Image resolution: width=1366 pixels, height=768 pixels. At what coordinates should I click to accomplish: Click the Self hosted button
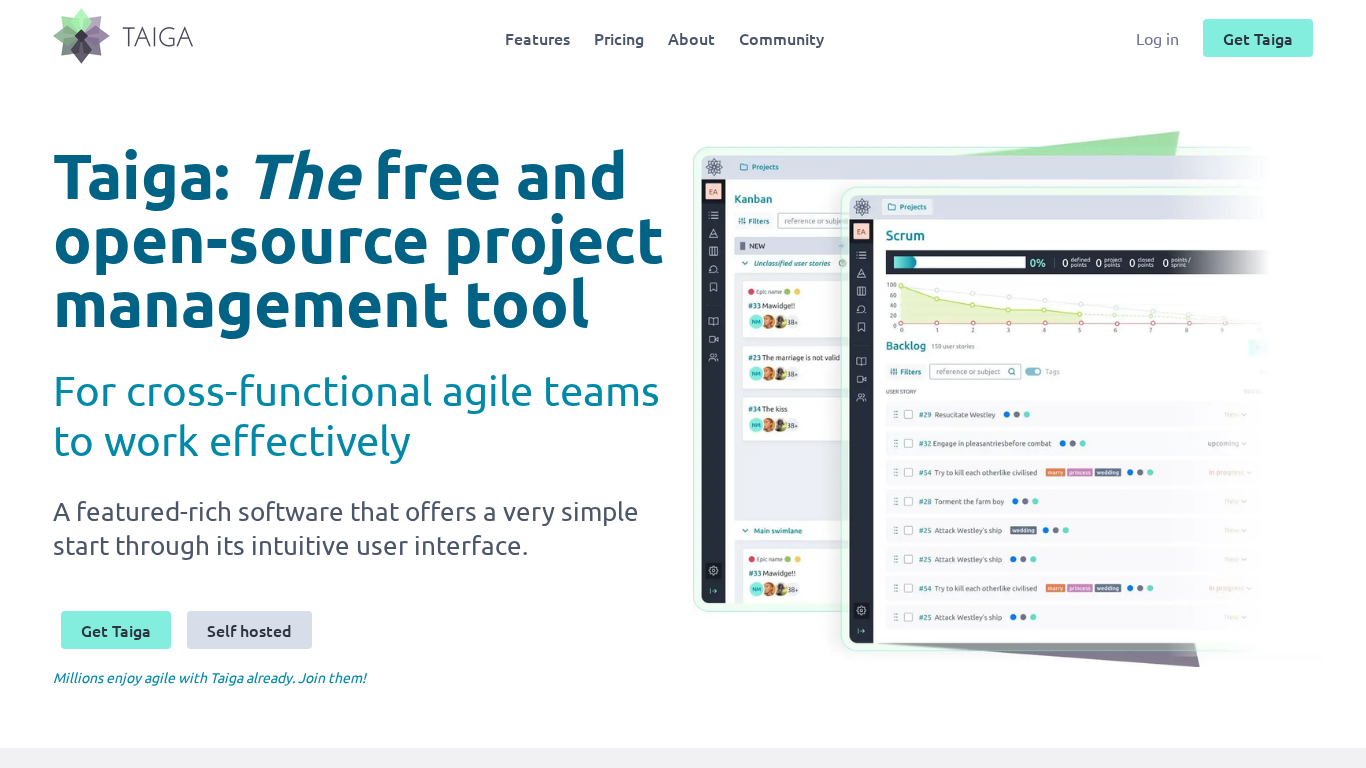[x=248, y=630]
